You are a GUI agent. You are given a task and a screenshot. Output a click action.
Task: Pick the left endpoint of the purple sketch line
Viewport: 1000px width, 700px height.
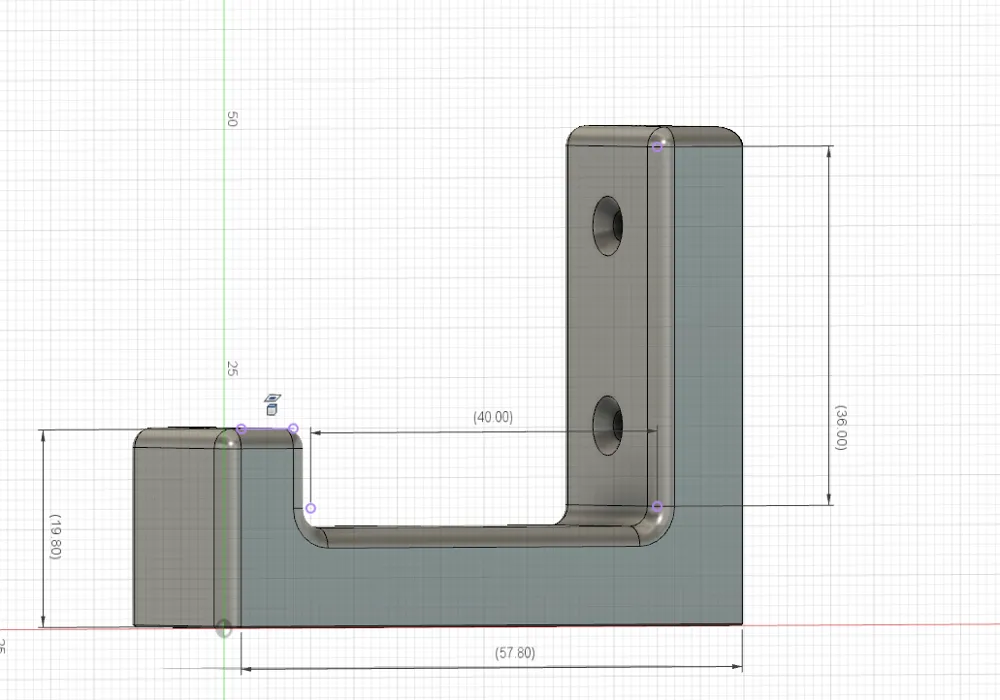[240, 429]
